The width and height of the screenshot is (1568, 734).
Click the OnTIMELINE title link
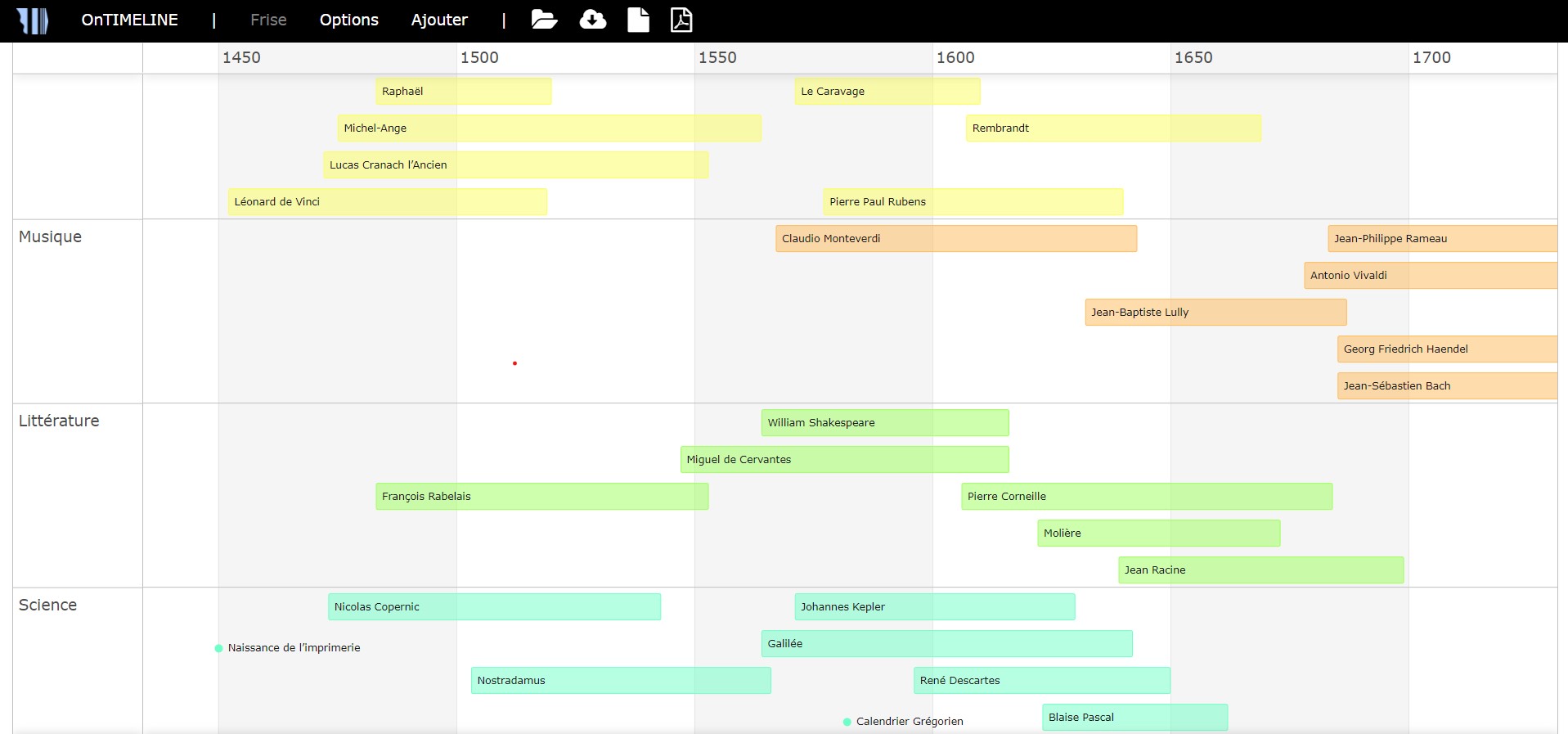(x=129, y=20)
